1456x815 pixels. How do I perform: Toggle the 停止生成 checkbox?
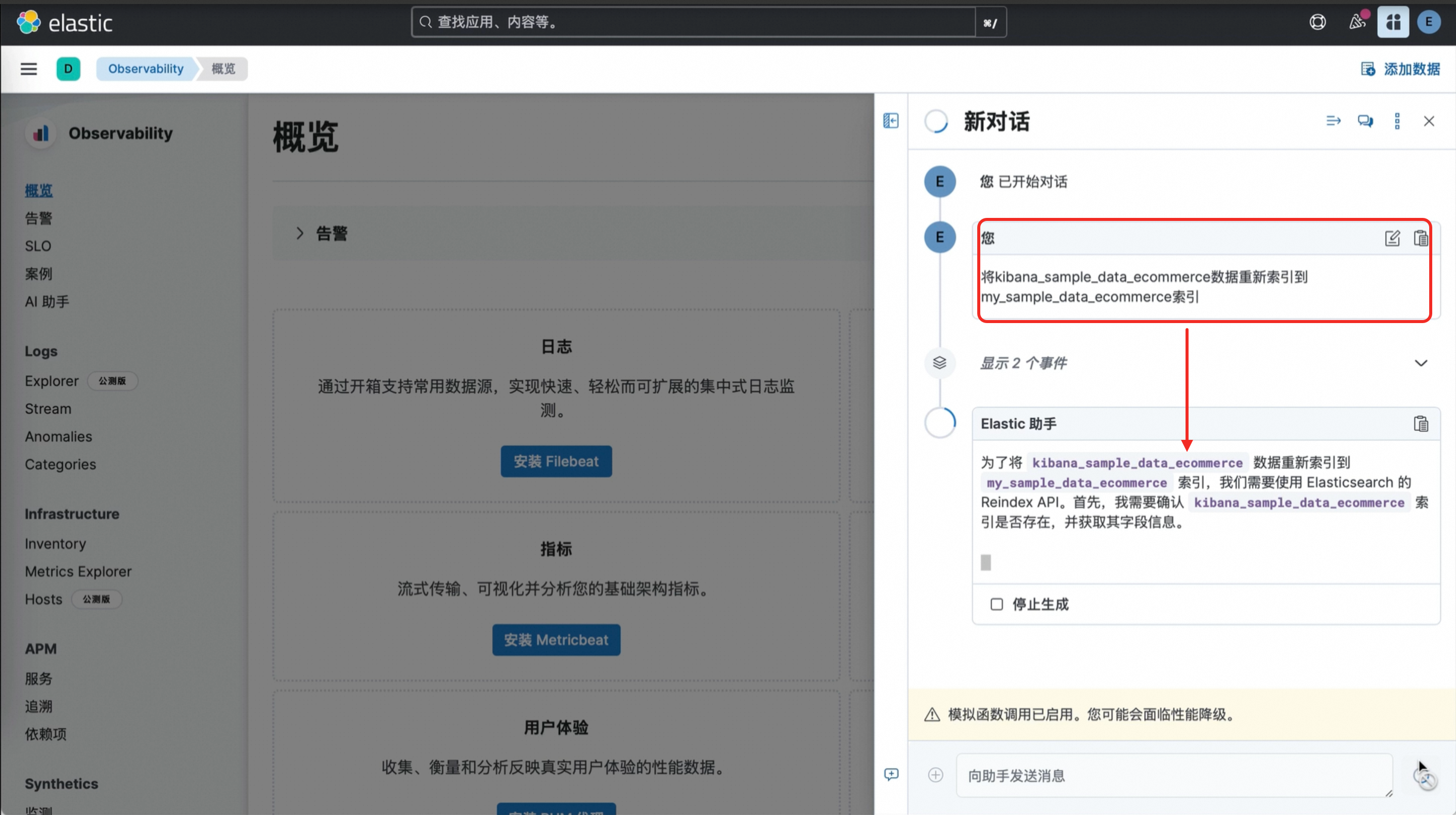point(996,604)
